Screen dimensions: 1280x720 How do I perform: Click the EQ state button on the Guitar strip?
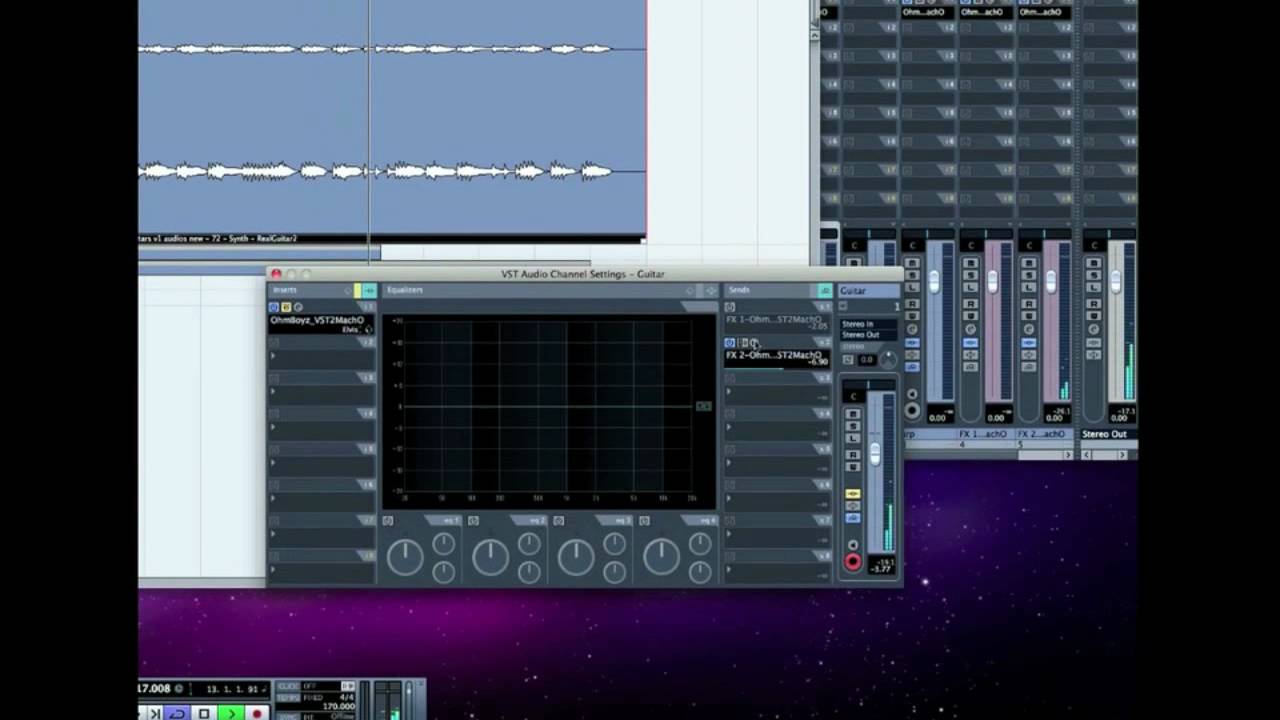pyautogui.click(x=853, y=506)
